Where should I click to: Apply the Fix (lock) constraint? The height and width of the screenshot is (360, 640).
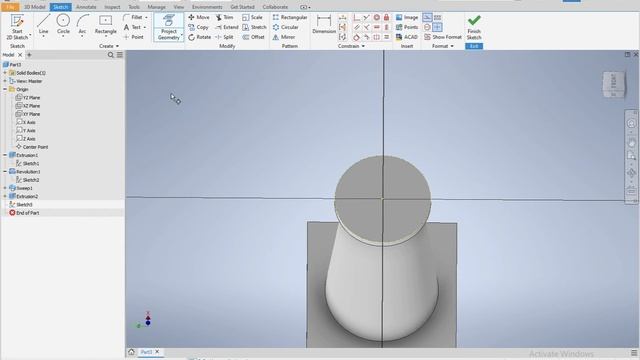tap(386, 18)
